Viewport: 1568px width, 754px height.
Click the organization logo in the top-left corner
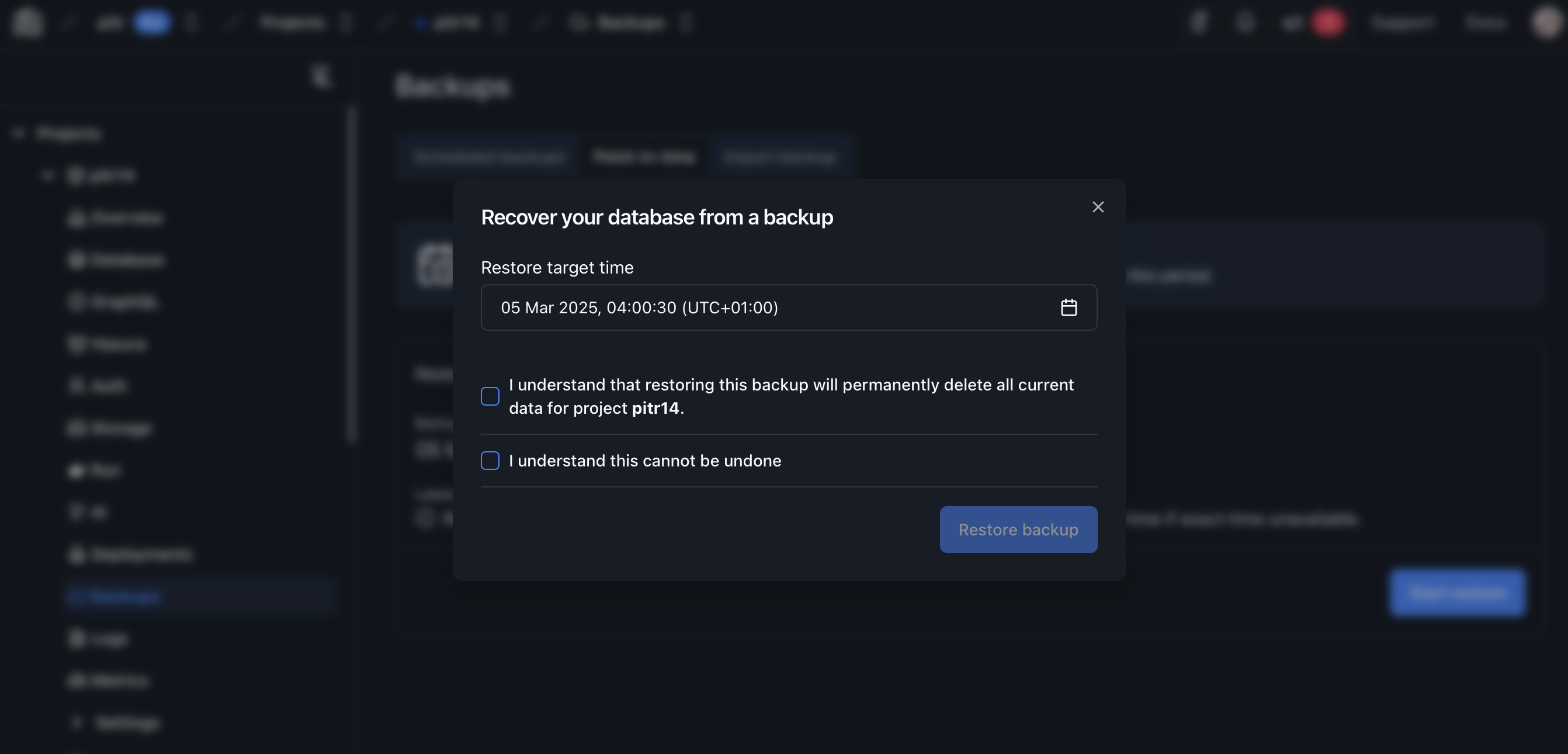[27, 23]
